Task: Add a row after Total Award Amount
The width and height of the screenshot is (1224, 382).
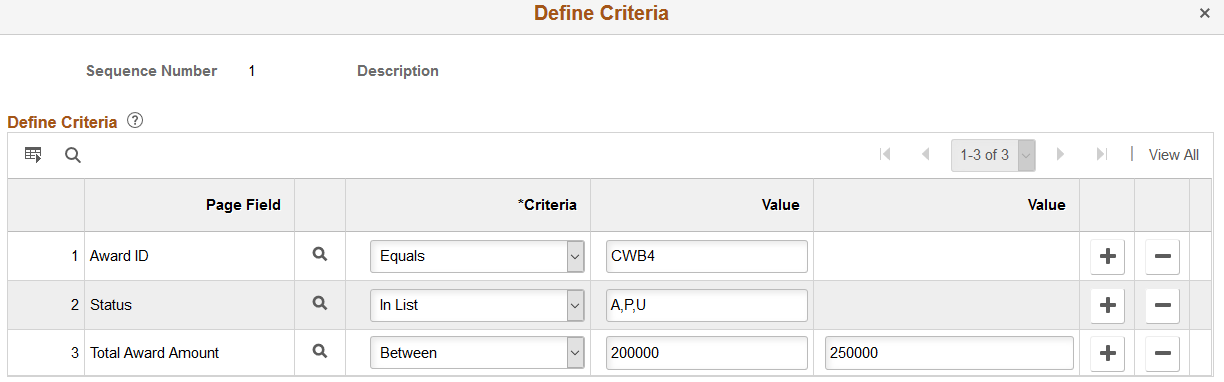Action: tap(1107, 353)
